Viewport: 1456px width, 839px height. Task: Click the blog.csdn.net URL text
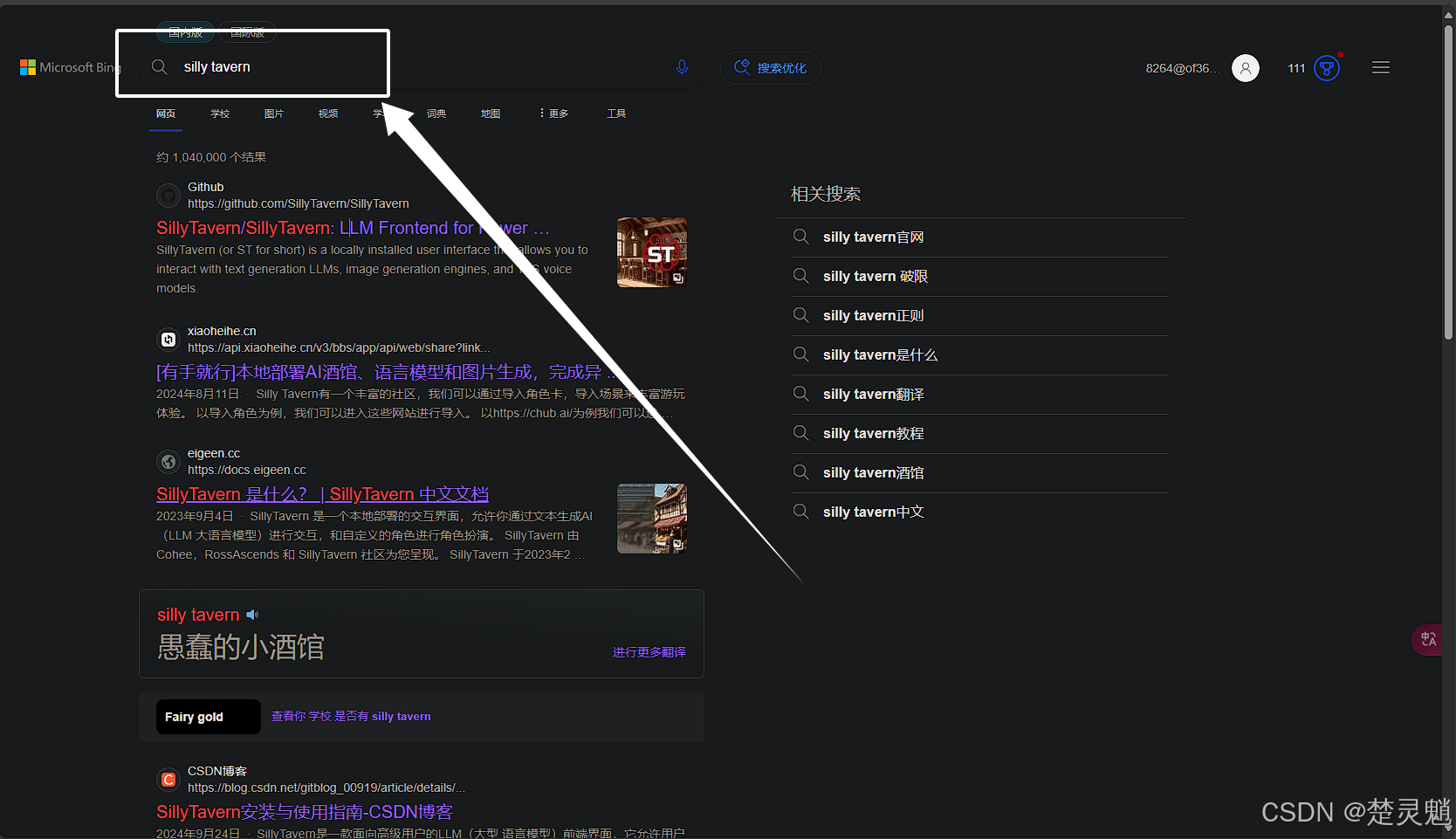click(x=326, y=787)
